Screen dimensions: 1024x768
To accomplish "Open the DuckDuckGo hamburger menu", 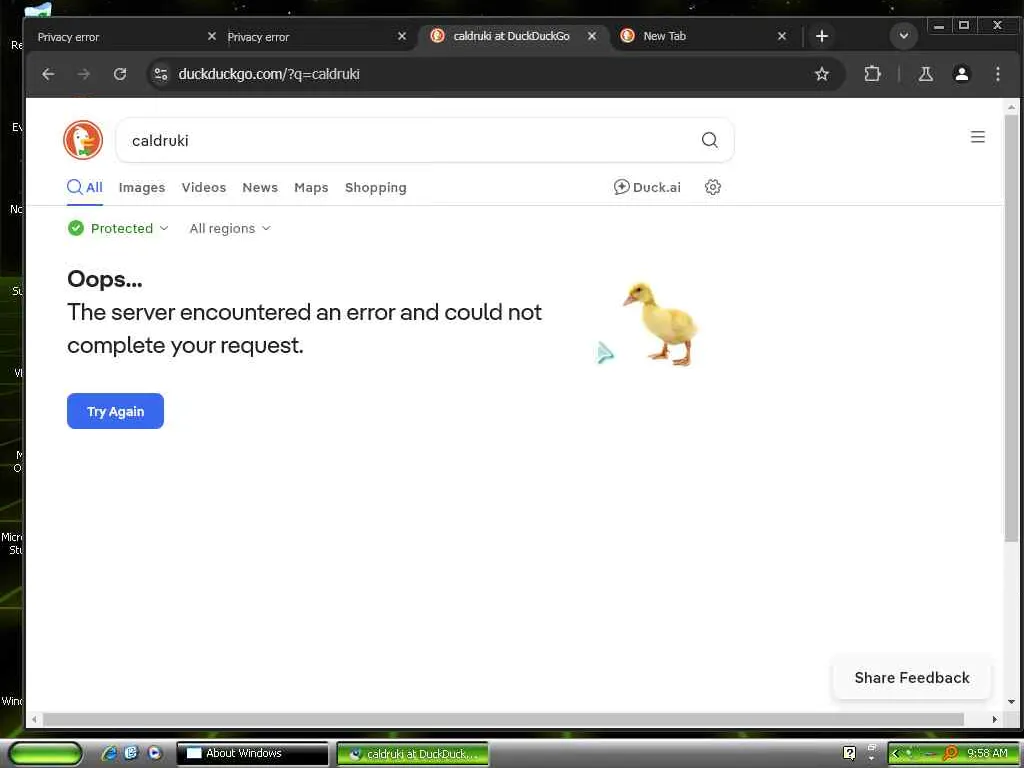I will [978, 137].
